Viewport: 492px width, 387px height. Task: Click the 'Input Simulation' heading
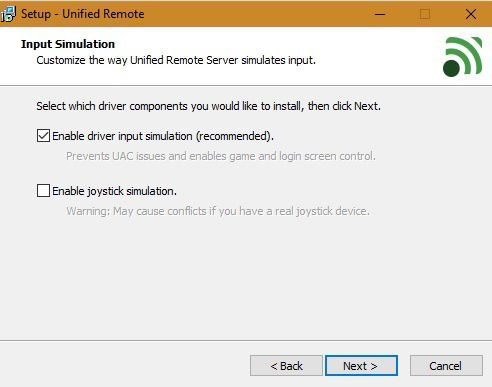click(68, 44)
